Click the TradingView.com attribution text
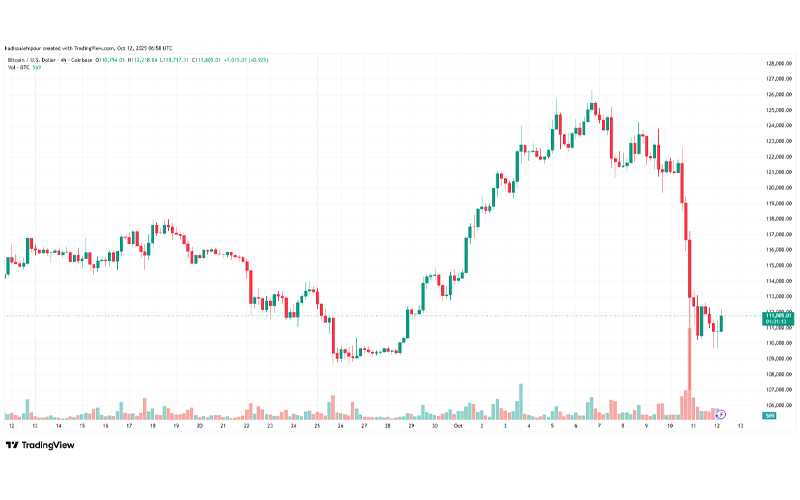This screenshot has height=500, width=800. 90,47
